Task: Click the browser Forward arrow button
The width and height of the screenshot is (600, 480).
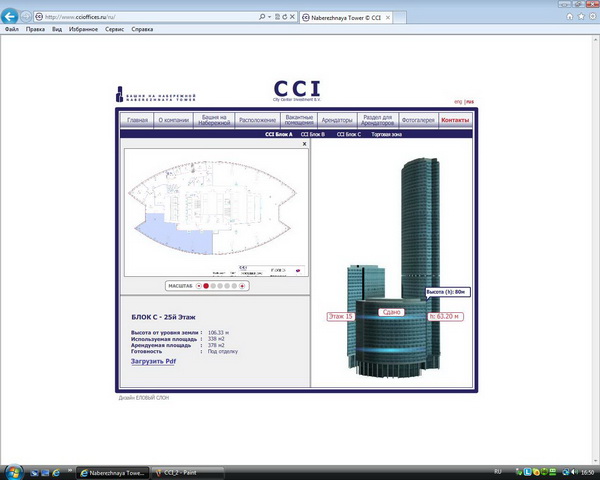Action: [x=26, y=16]
